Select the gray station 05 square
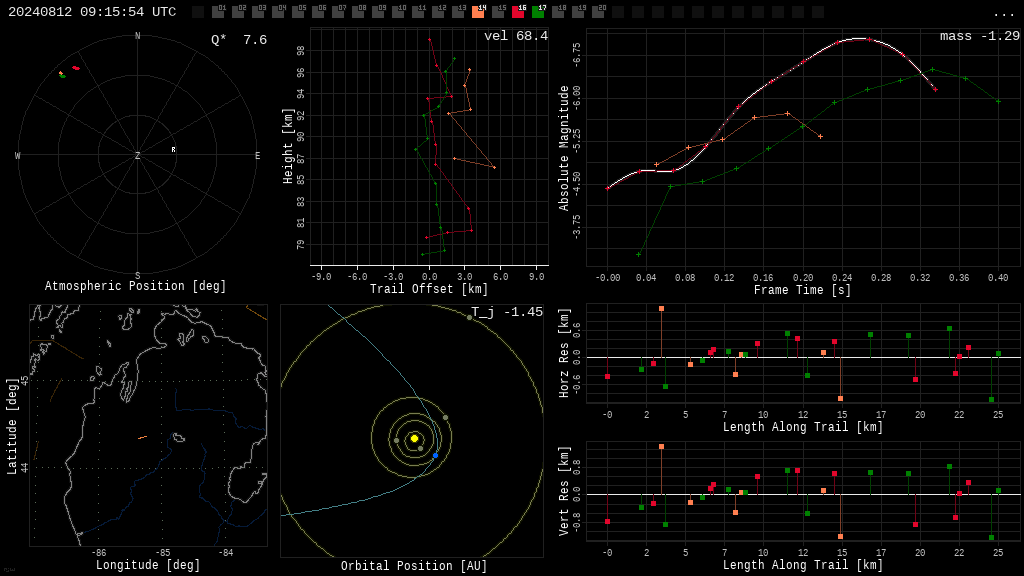Screen dimensions: 1024x576 [x=298, y=11]
